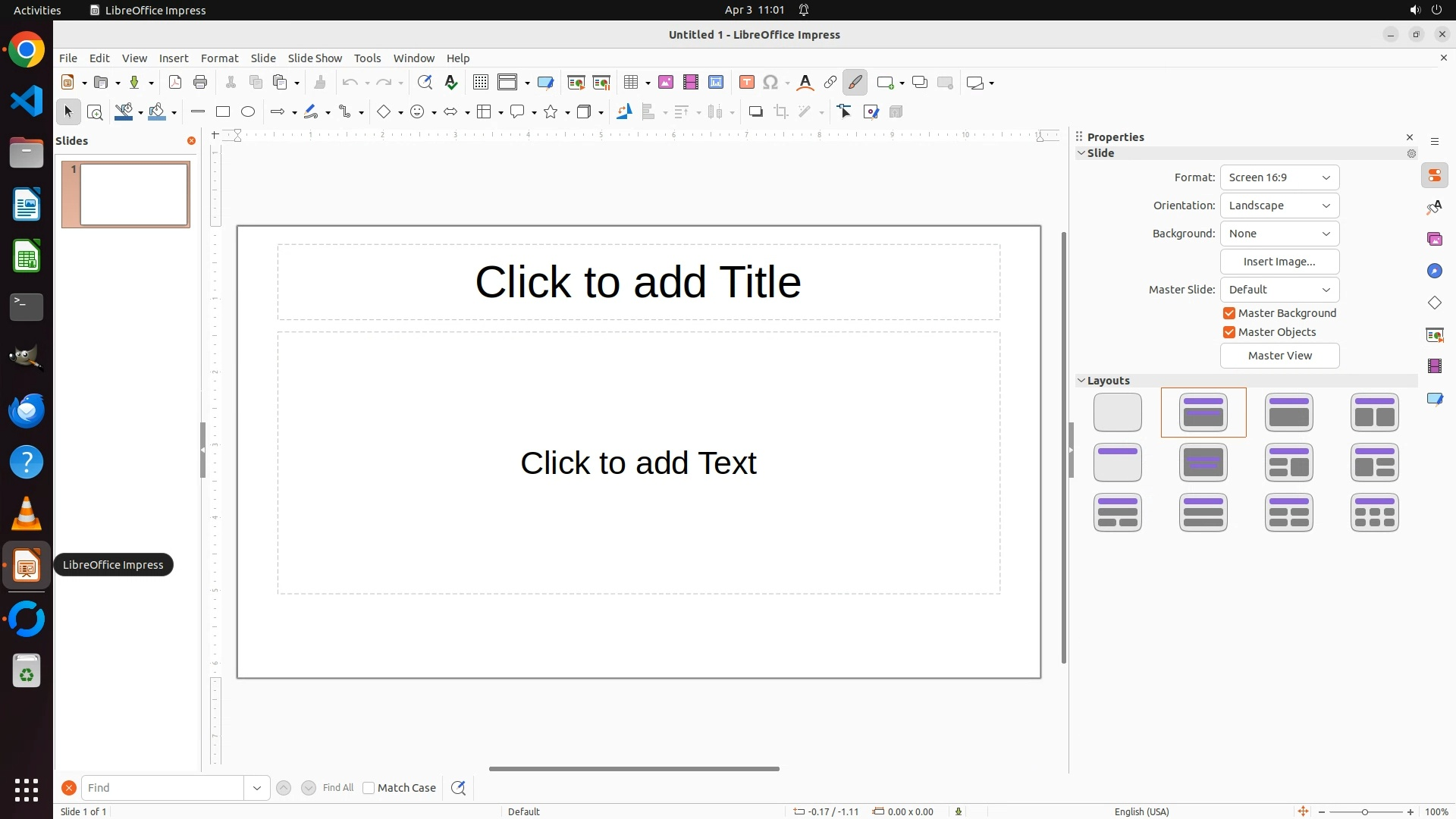Expand the Background dropdown set to None
This screenshot has height=819, width=1456.
1279,234
